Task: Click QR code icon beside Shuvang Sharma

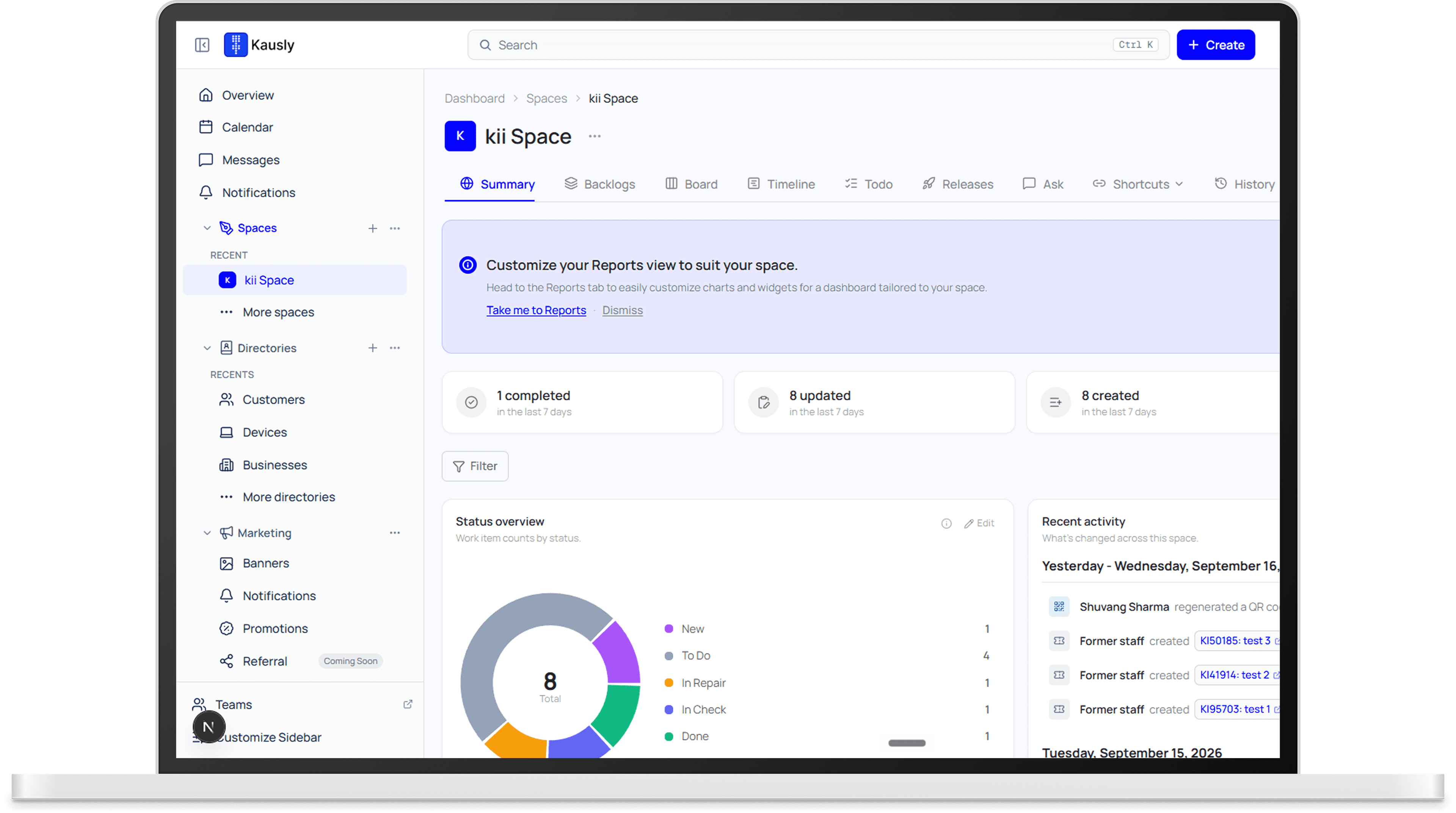Action: 1059,607
